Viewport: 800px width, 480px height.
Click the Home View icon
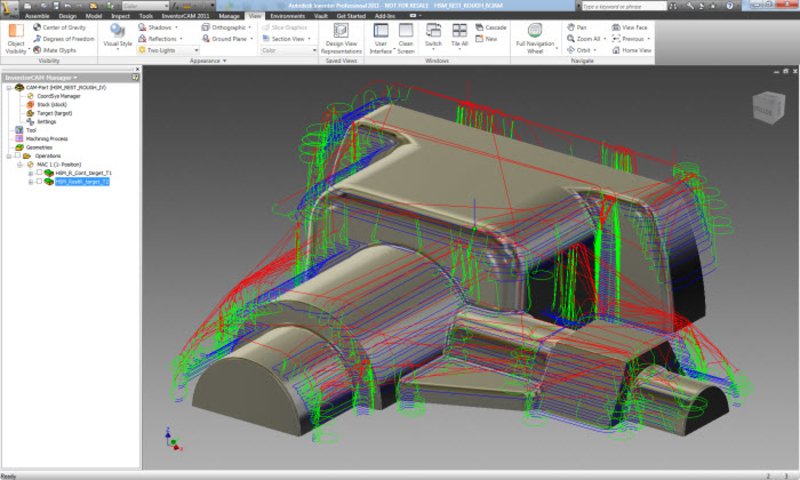click(633, 50)
